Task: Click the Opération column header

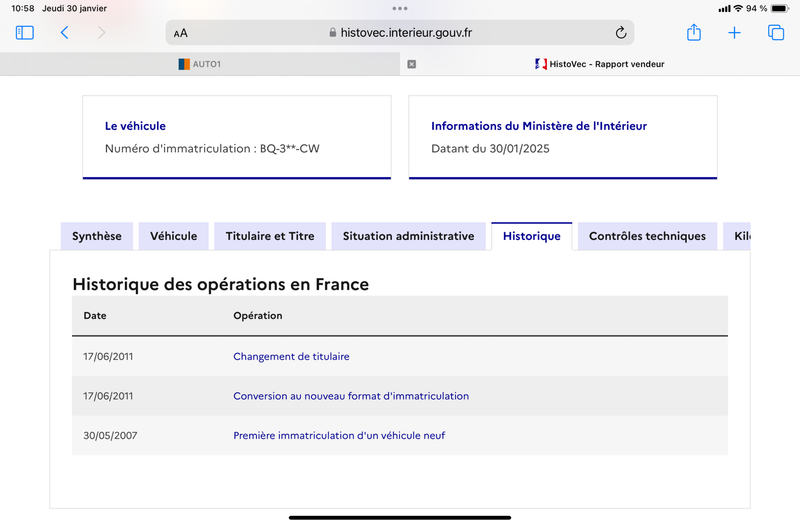Action: 258,316
